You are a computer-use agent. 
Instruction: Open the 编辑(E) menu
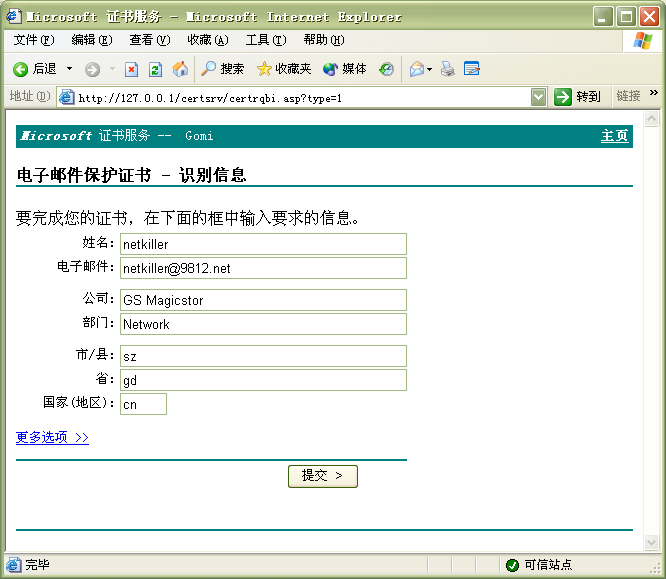pyautogui.click(x=92, y=40)
